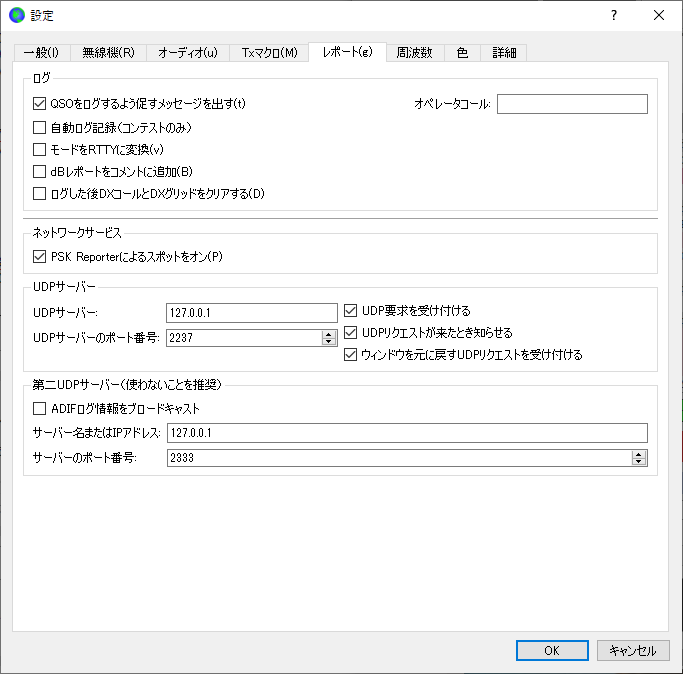Click the ネットワークサービス group title
The height and width of the screenshot is (674, 683).
coord(77,233)
